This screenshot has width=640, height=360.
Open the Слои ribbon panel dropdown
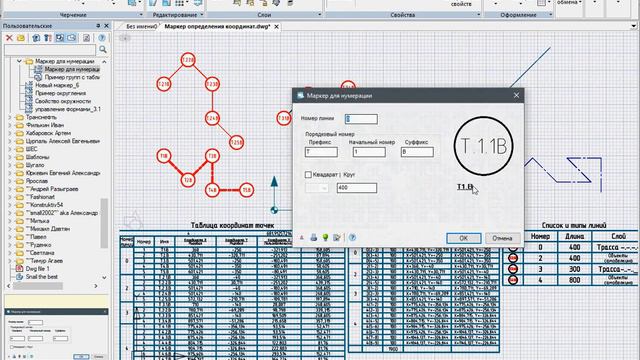pos(320,15)
